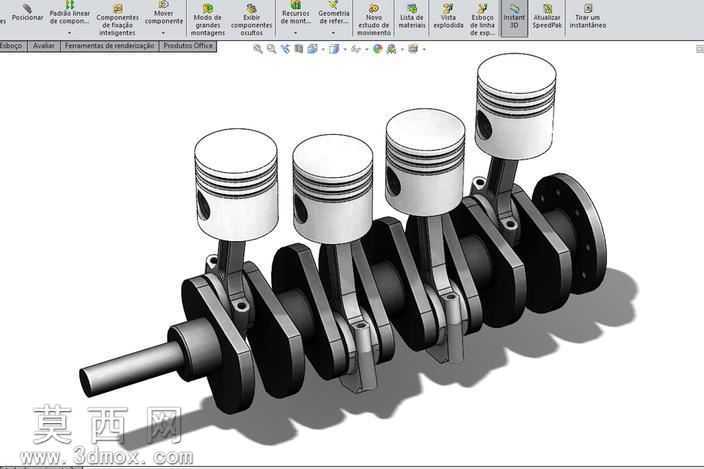Screen dimensions: 704x469
Task: Open the Ferramentas de renderização tab
Action: click(110, 46)
